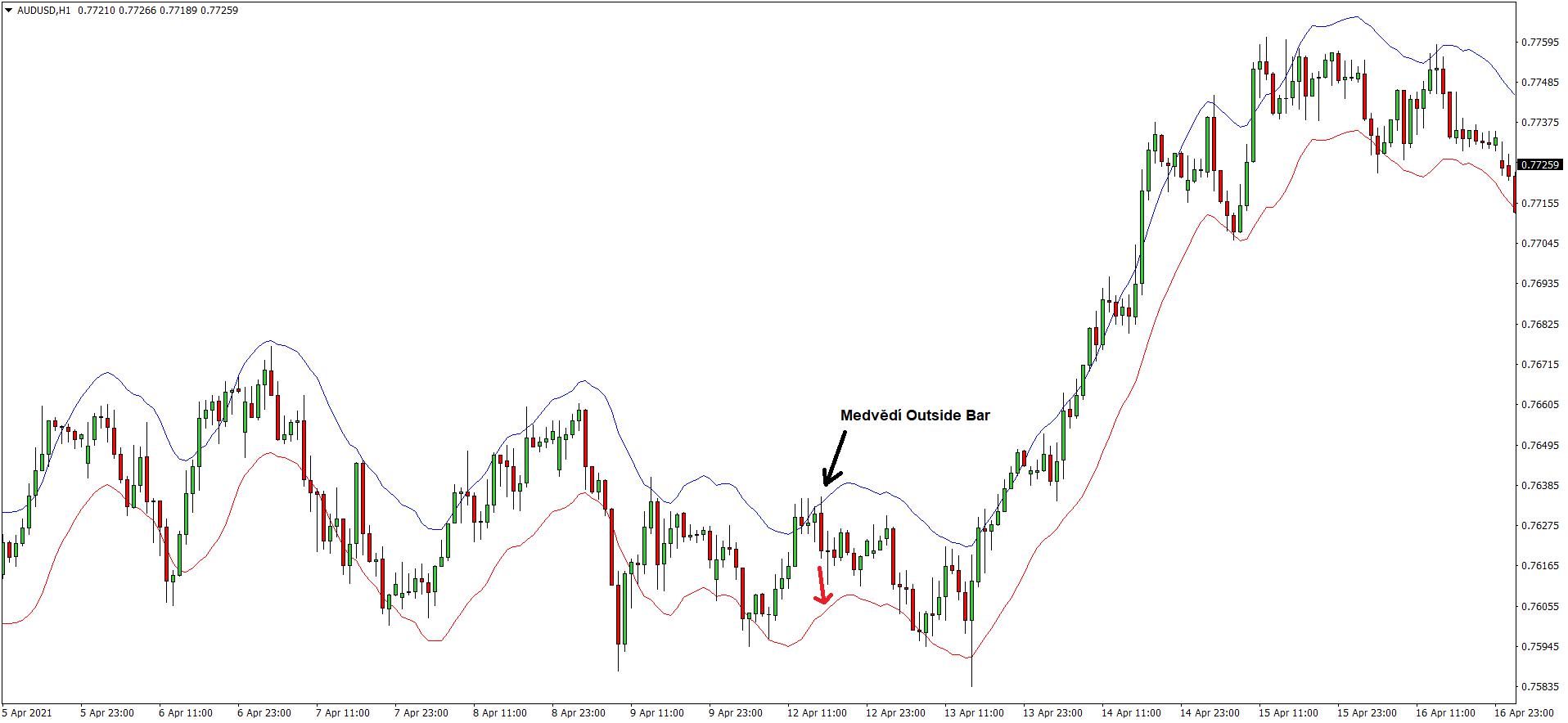Click price axis label 0.77485
Image resolution: width=1568 pixels, height=723 pixels.
click(x=1539, y=82)
